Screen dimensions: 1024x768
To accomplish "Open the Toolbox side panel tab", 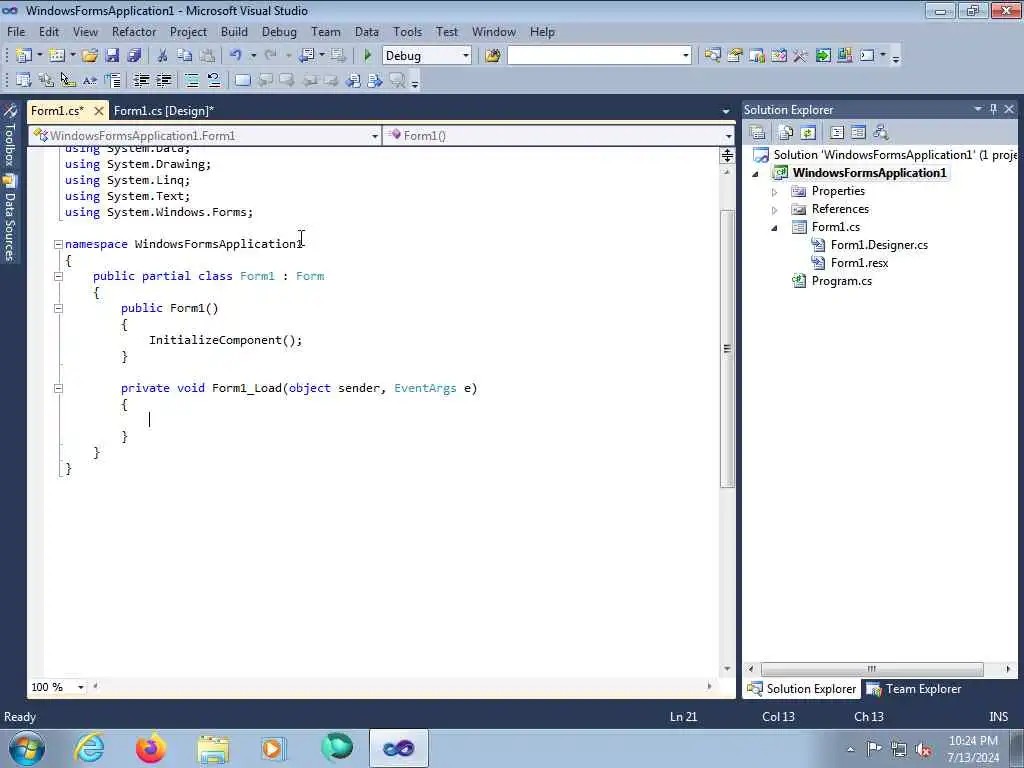I will click(x=9, y=136).
